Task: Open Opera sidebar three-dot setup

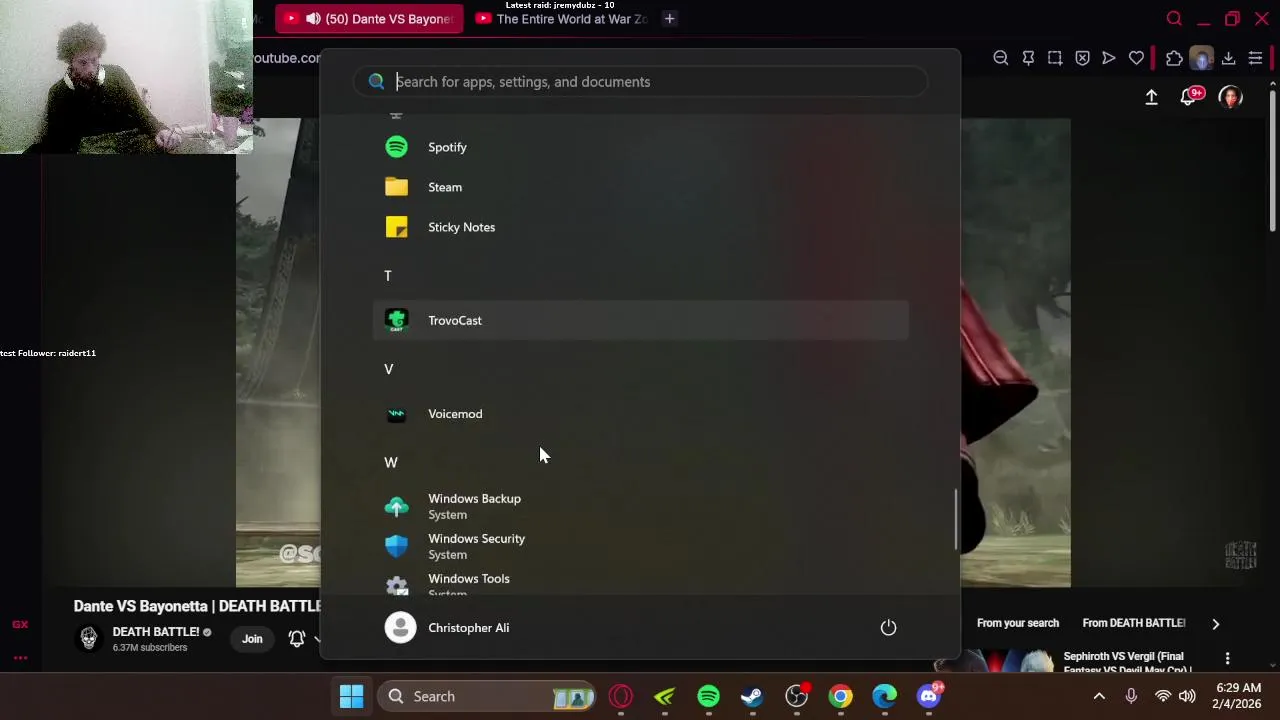Action: coord(20,658)
